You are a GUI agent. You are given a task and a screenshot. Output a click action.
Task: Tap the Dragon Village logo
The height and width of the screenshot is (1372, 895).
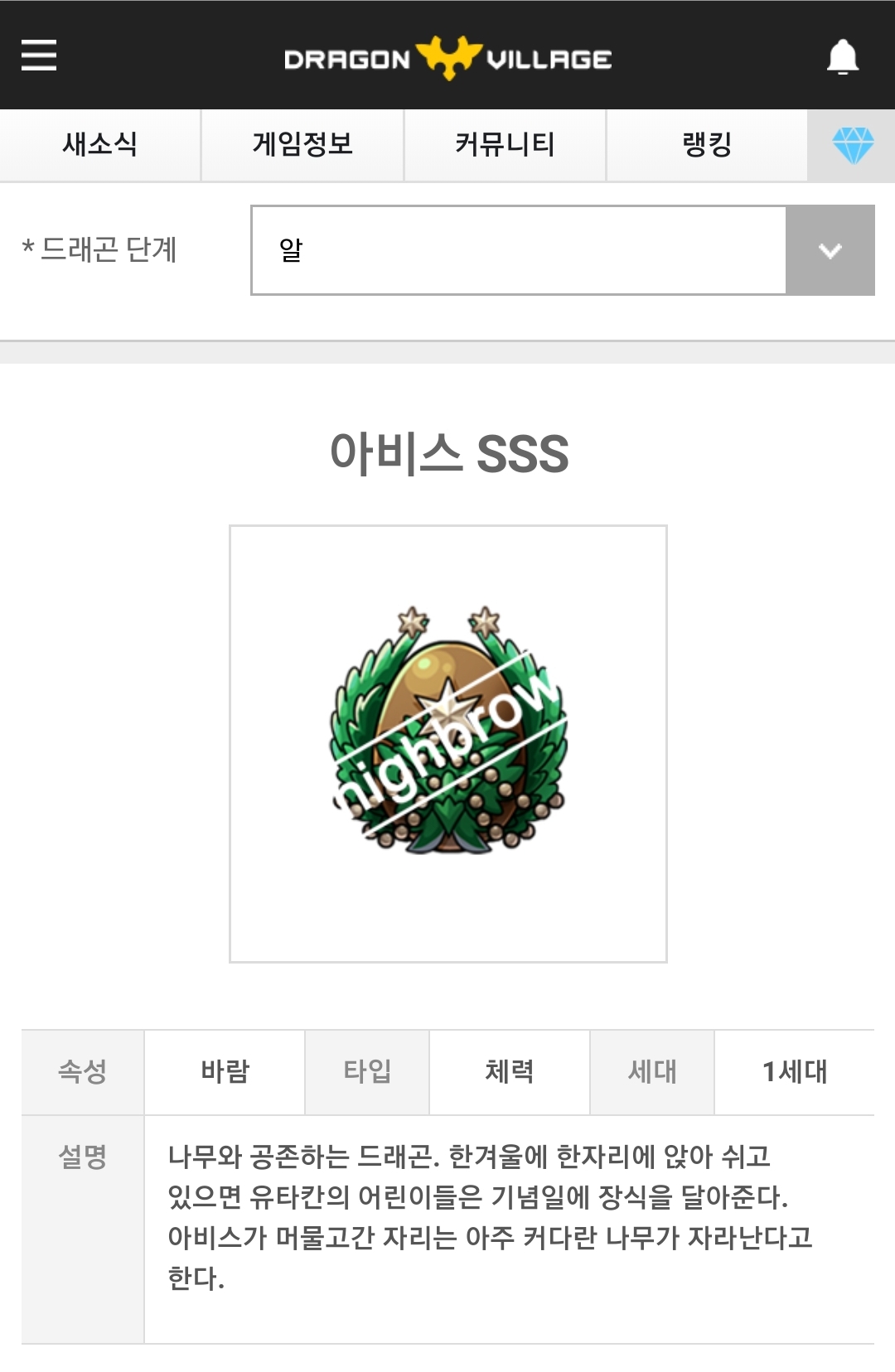pos(447,58)
